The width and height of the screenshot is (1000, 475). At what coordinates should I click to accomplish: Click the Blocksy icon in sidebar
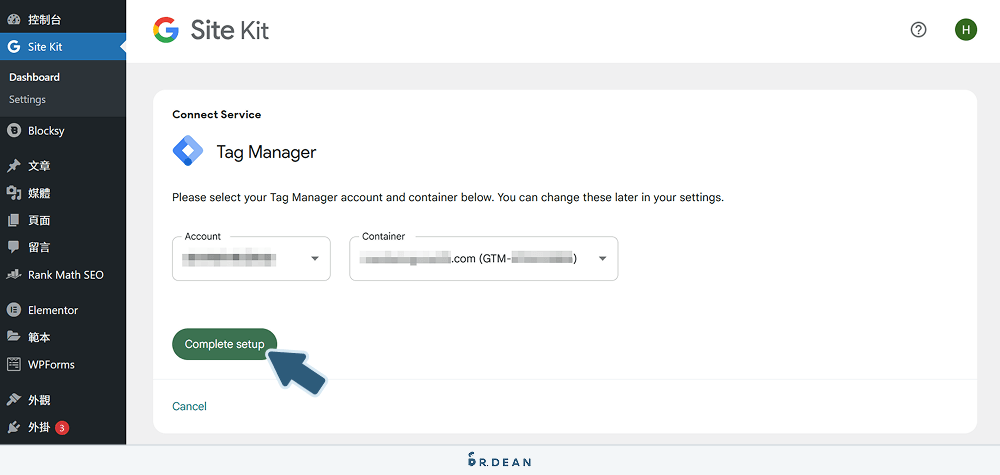[14, 131]
